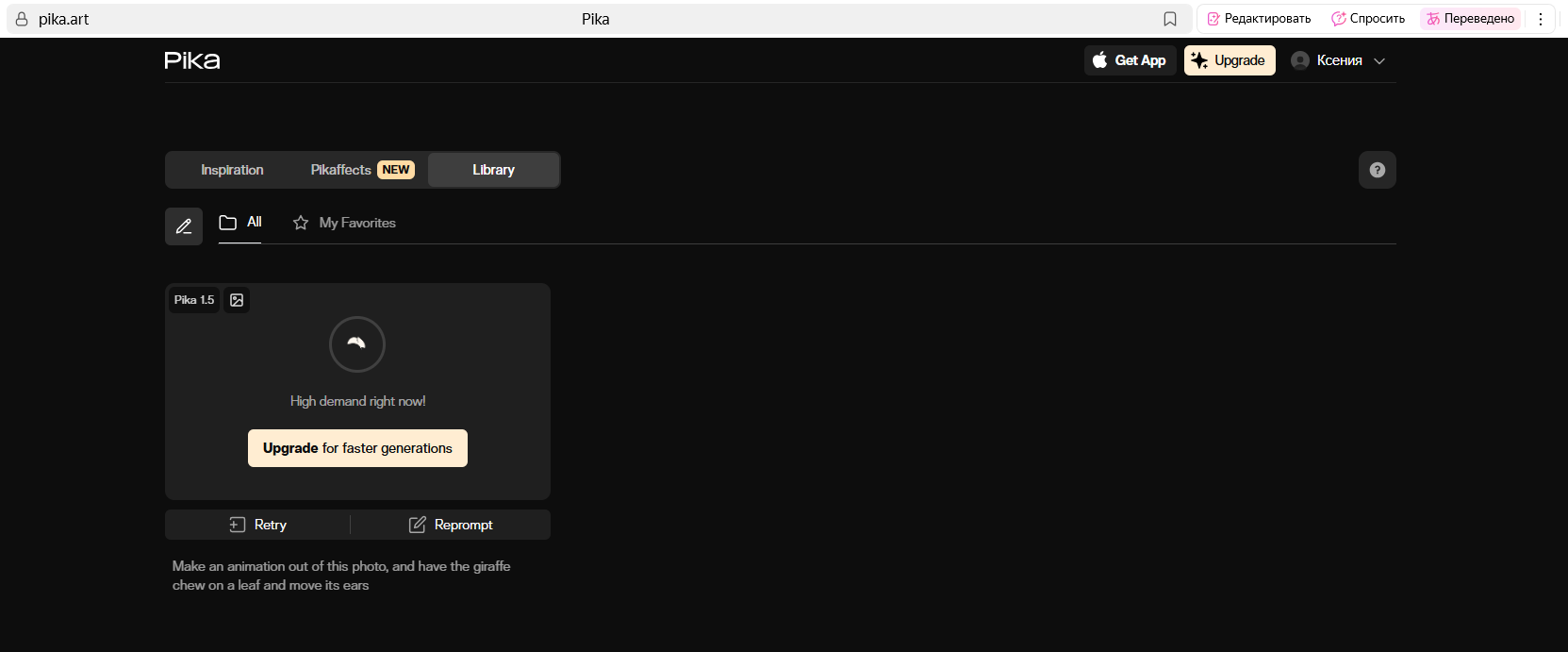
Task: Filter by My Favorites
Action: coord(344,223)
